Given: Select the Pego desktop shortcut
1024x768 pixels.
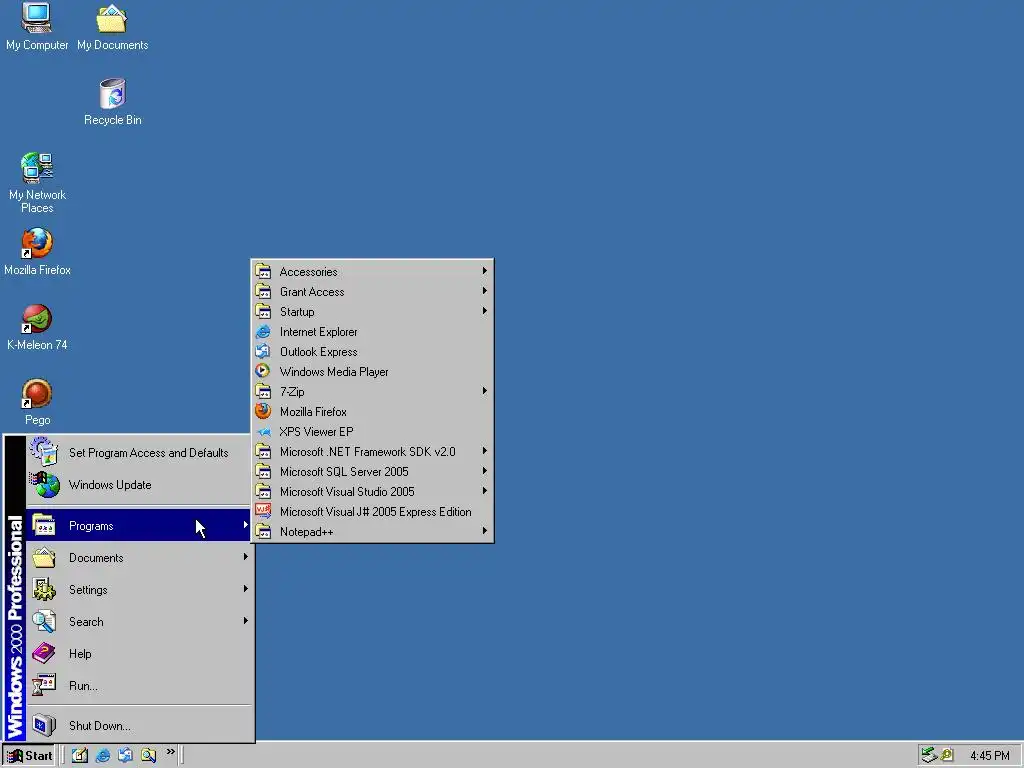Looking at the screenshot, I should [x=37, y=402].
